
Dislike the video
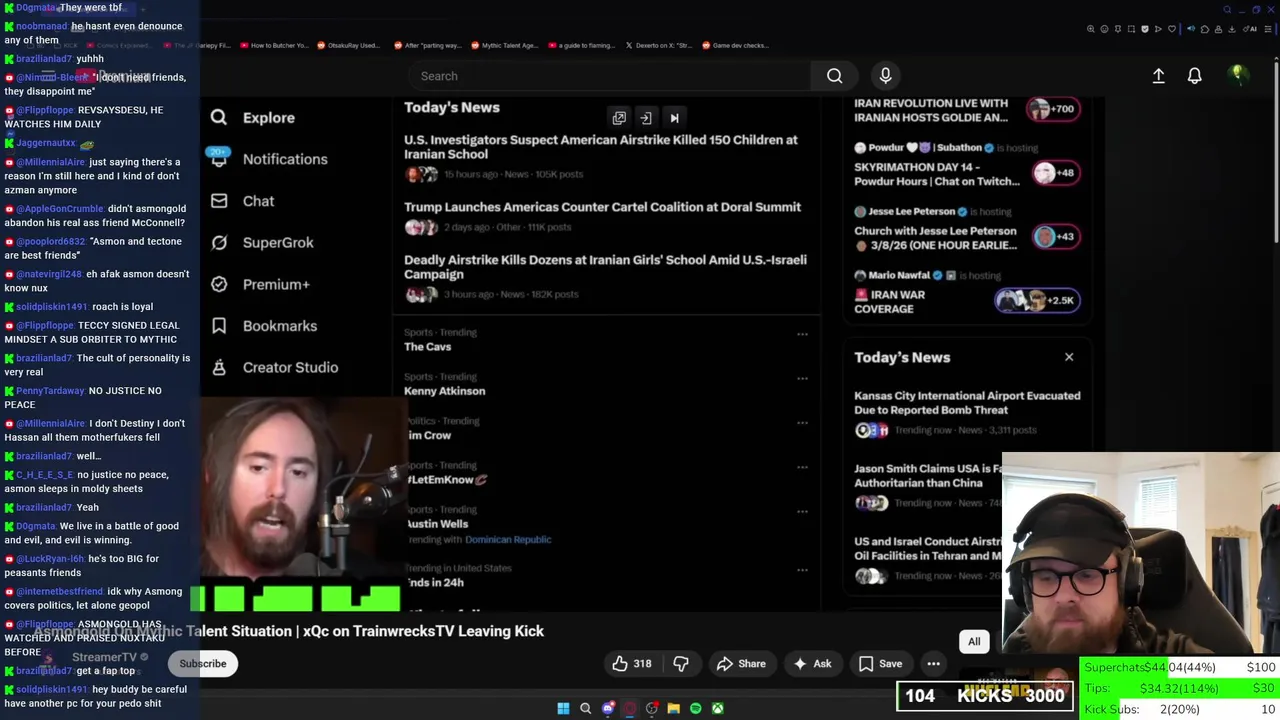[681, 664]
